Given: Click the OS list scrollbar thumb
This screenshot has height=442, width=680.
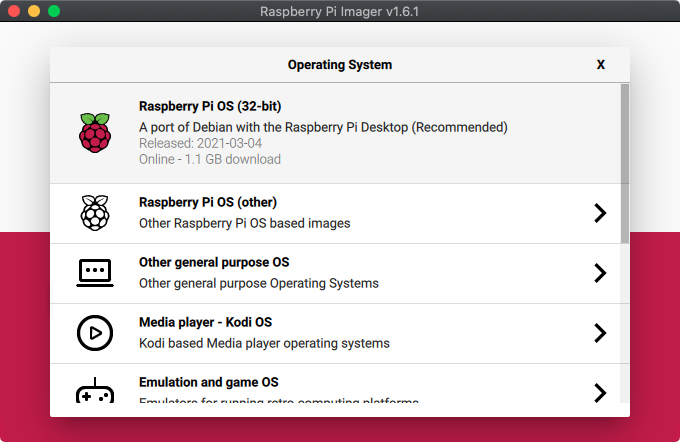Looking at the screenshot, I should (x=624, y=164).
